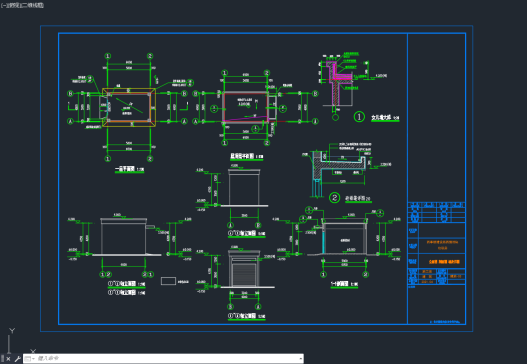
Task: Close the command line window with X
Action: [x=8, y=359]
